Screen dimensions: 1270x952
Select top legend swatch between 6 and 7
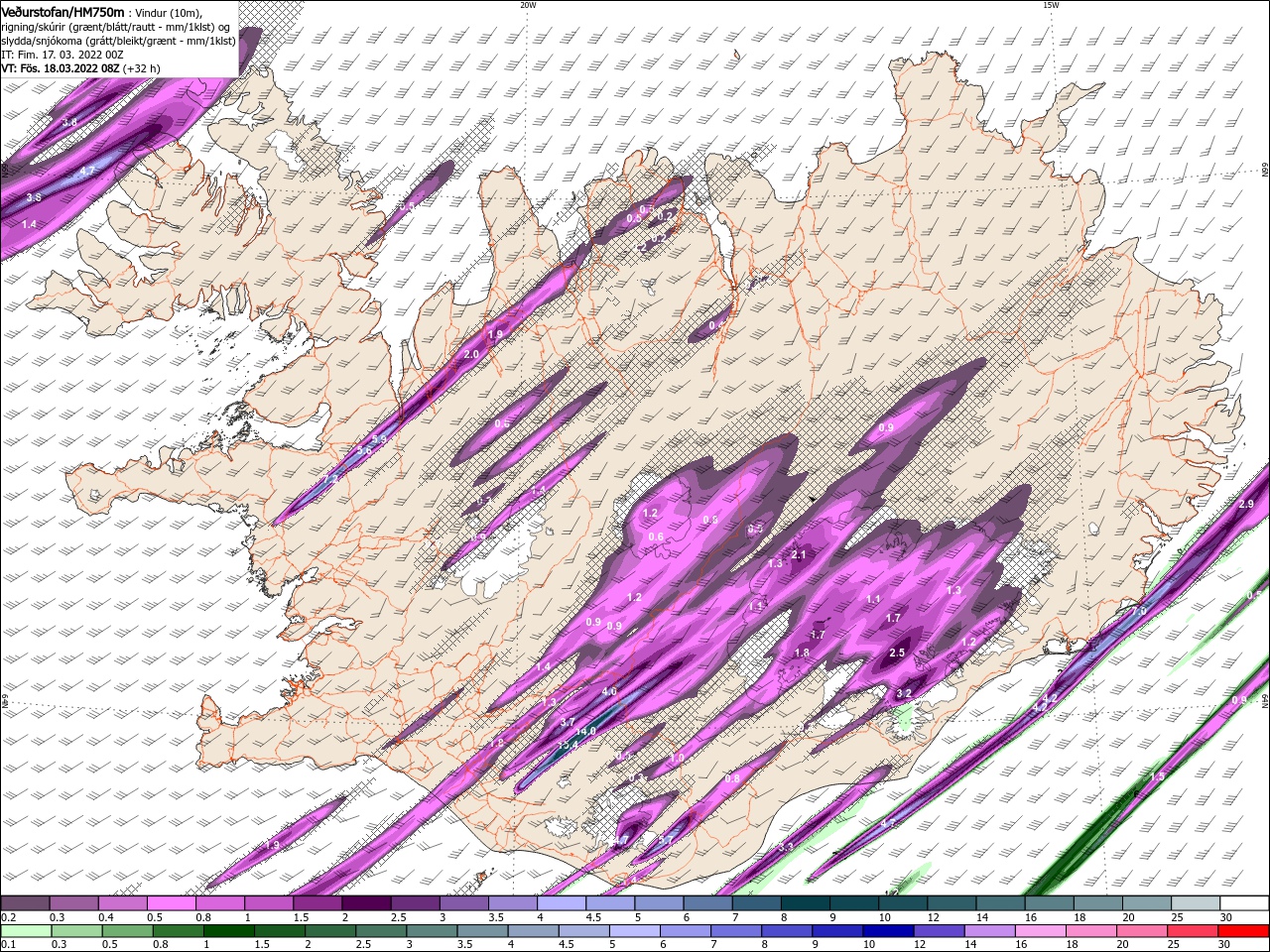click(x=708, y=903)
